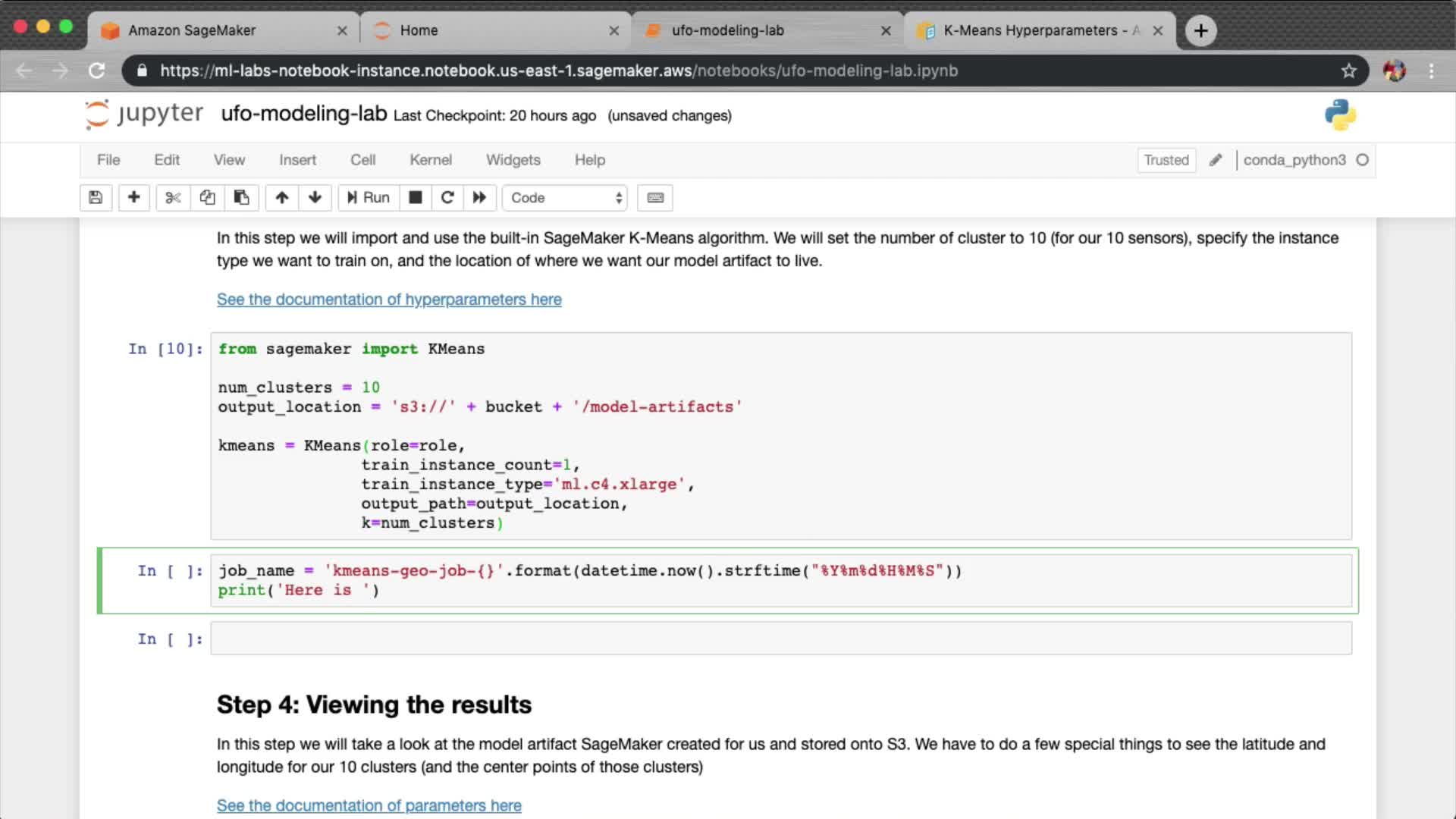Interrupt the kernel with stop icon
Screen dimensions: 1456x819
[415, 198]
